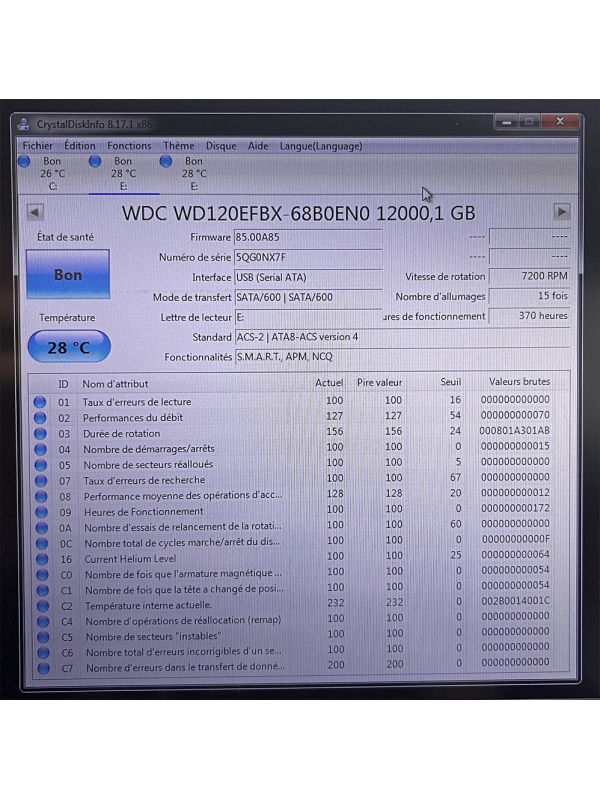Click the Actuel column header
The image size is (600, 800).
329,383
